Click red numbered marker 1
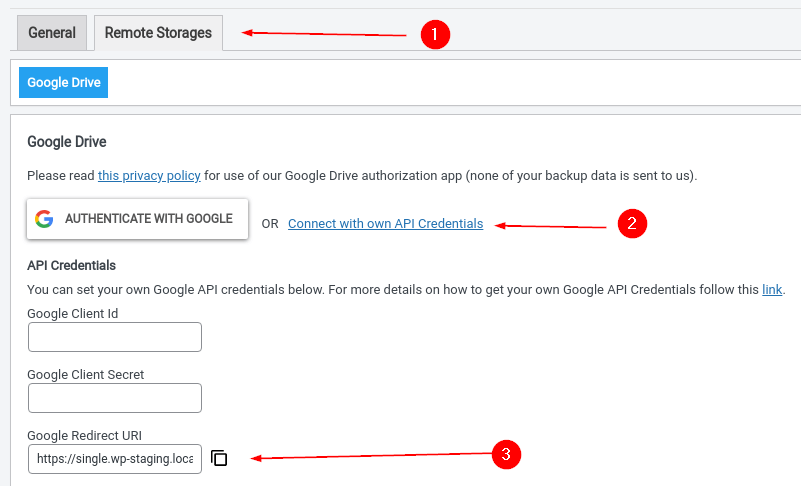The height and width of the screenshot is (486, 801). pyautogui.click(x=435, y=35)
